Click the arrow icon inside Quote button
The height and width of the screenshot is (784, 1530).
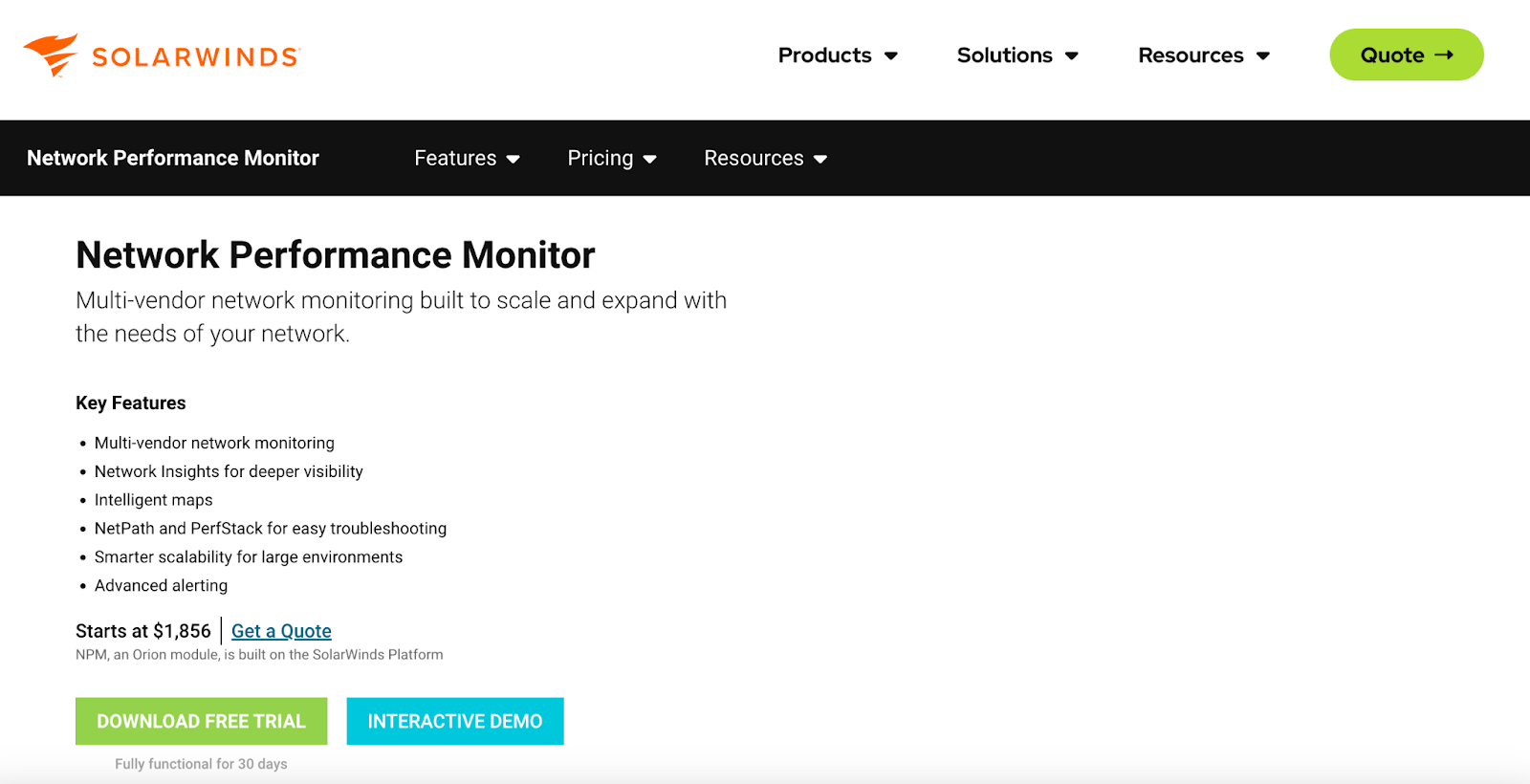pos(1444,55)
